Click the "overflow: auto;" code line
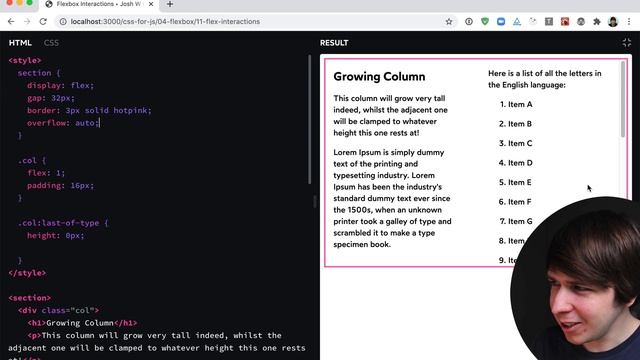 (63, 123)
